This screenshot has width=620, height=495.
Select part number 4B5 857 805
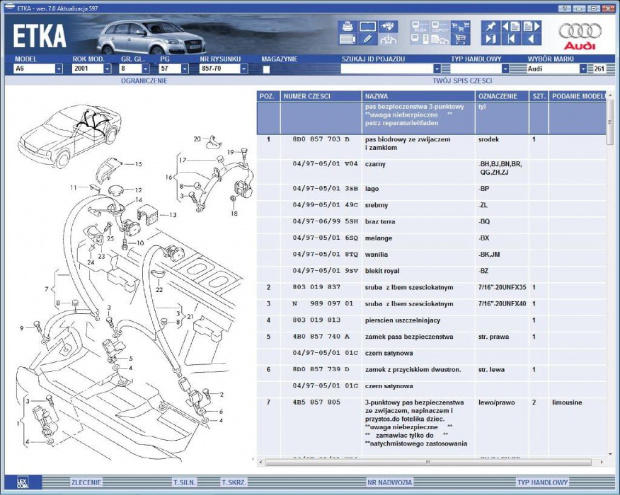point(316,402)
